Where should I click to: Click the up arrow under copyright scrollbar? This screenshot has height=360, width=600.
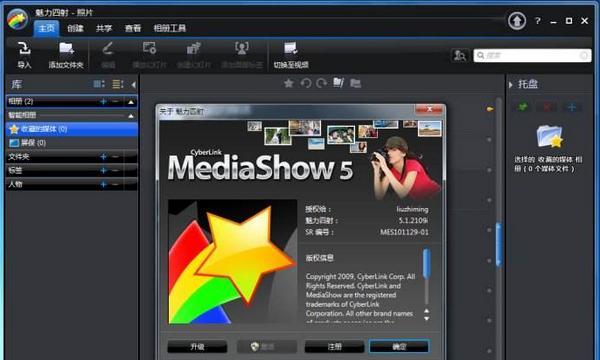click(426, 311)
